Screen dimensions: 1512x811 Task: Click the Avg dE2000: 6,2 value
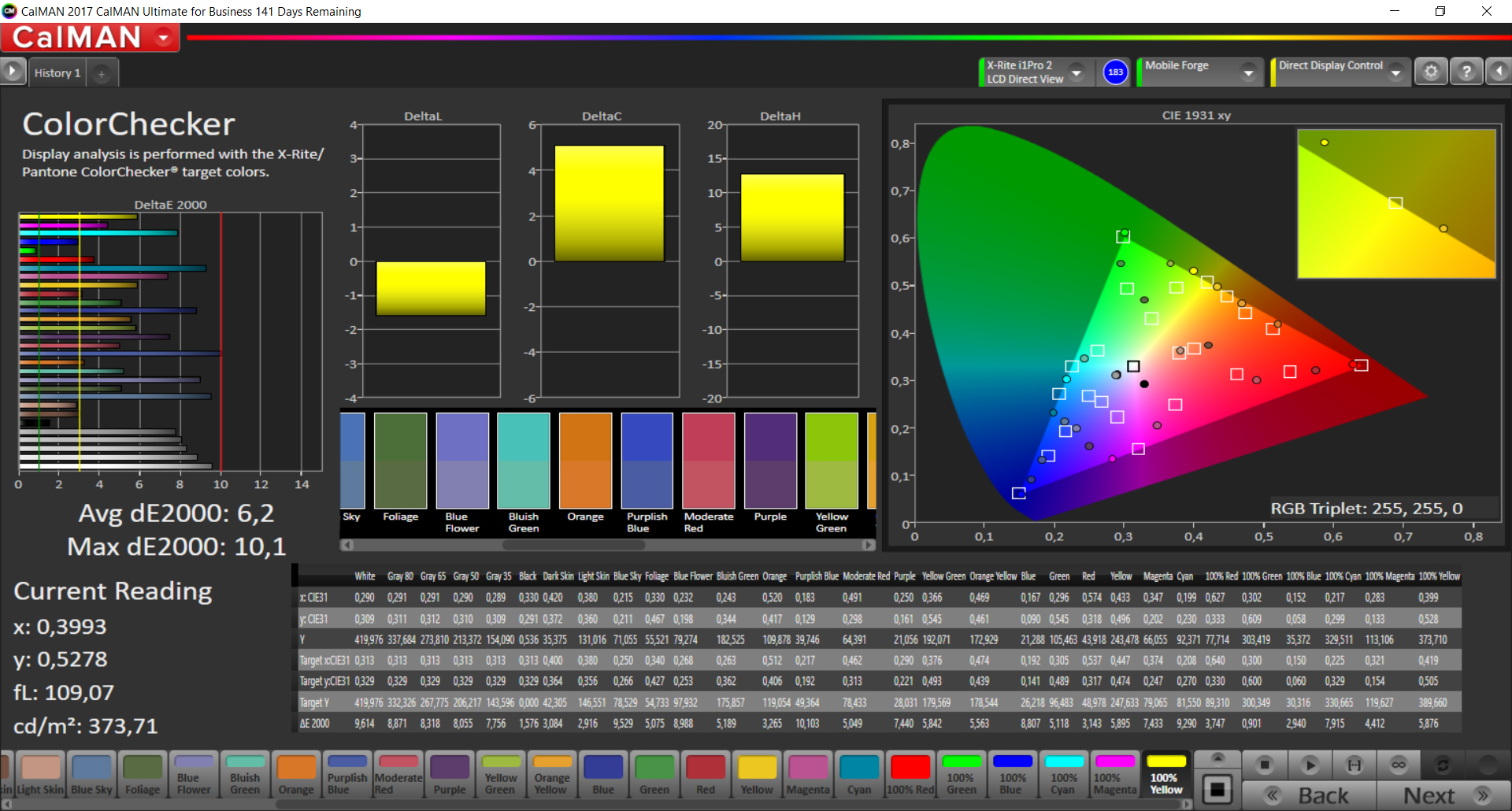(176, 513)
